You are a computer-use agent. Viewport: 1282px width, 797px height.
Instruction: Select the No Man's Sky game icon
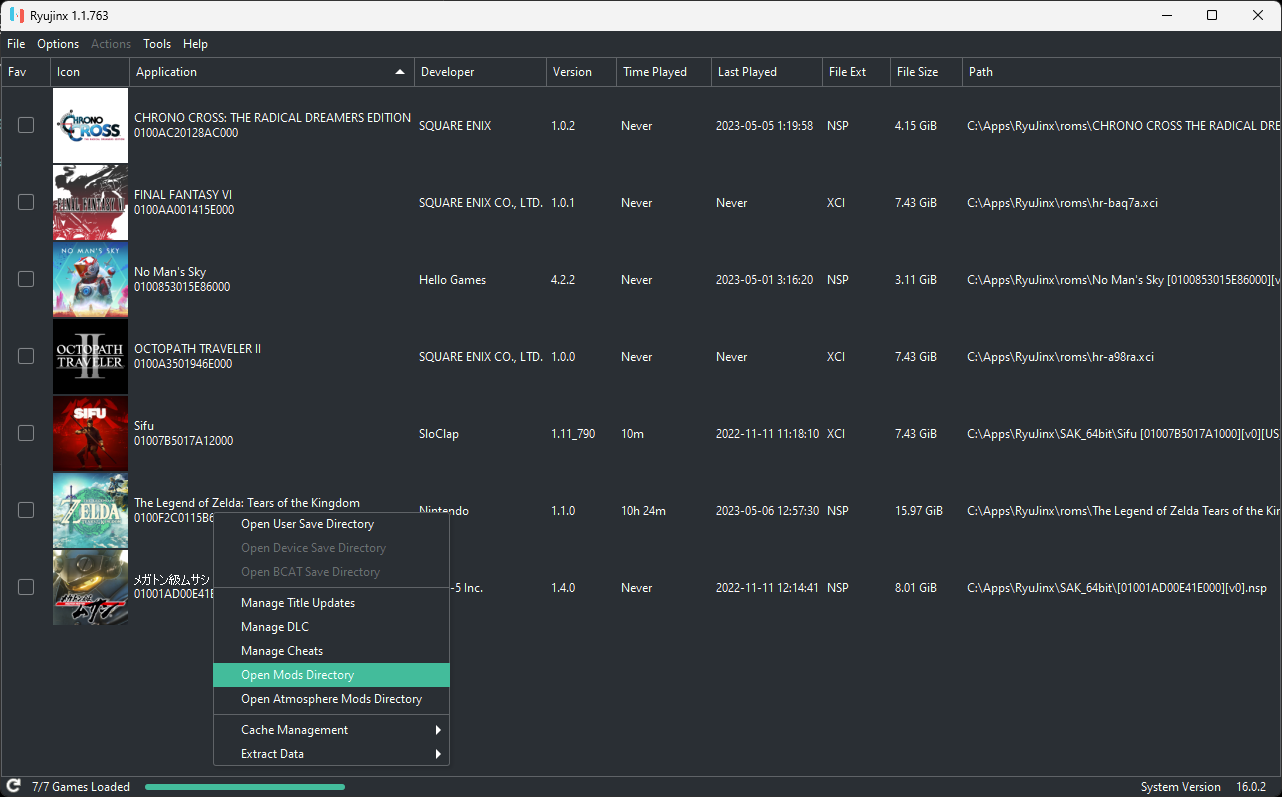click(x=90, y=279)
